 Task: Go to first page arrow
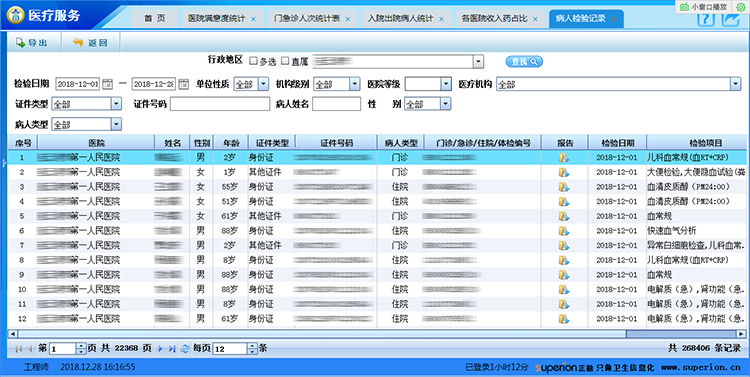pos(18,349)
